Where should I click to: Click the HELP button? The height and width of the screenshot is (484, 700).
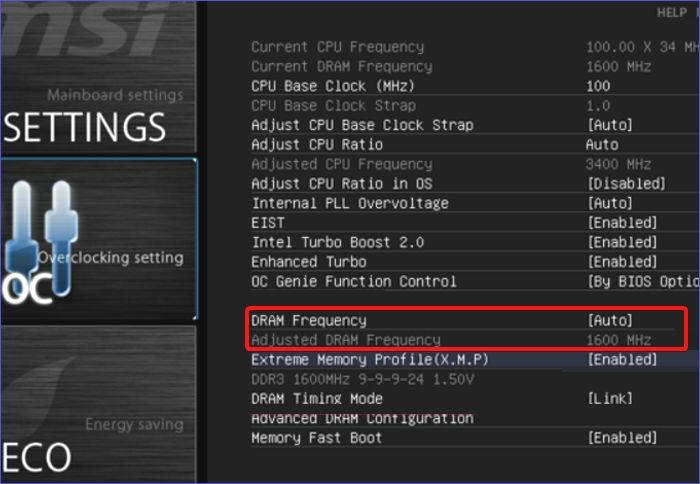pos(671,12)
